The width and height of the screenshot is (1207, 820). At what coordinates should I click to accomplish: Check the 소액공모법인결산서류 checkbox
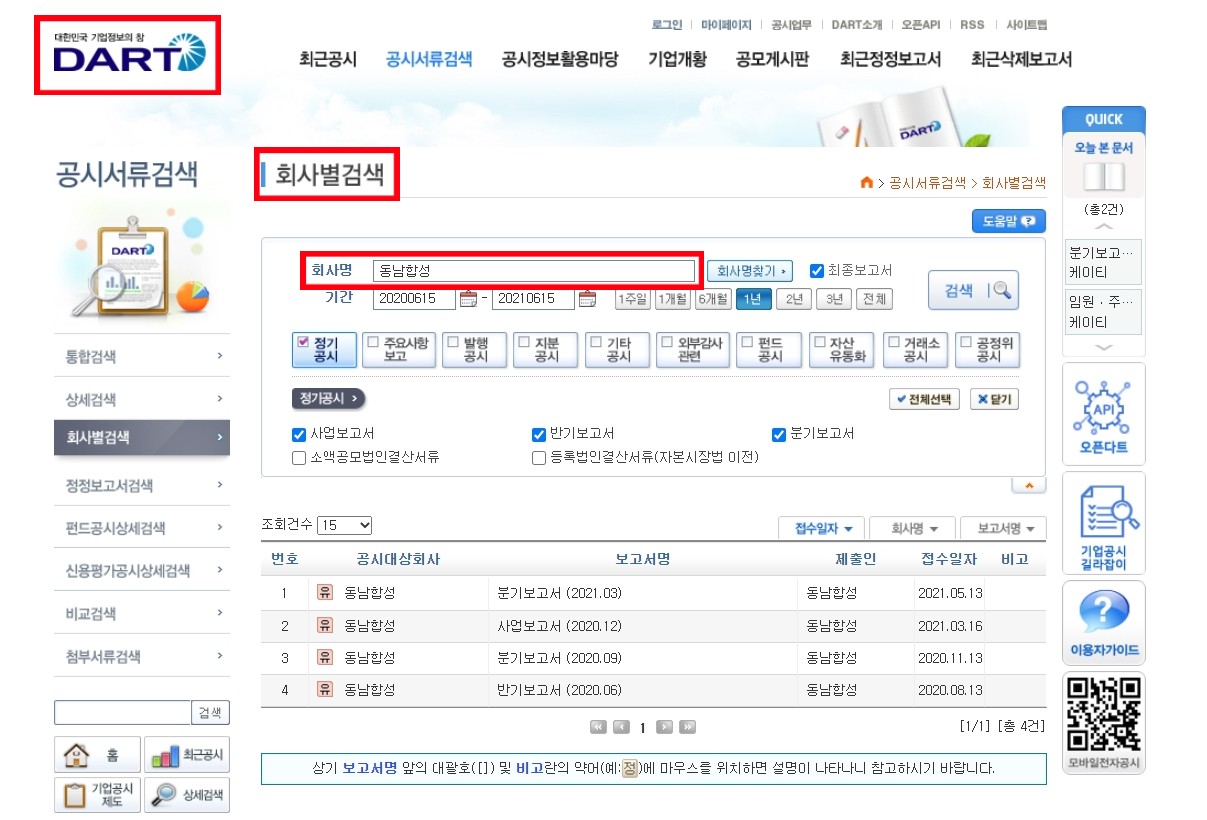(x=298, y=458)
